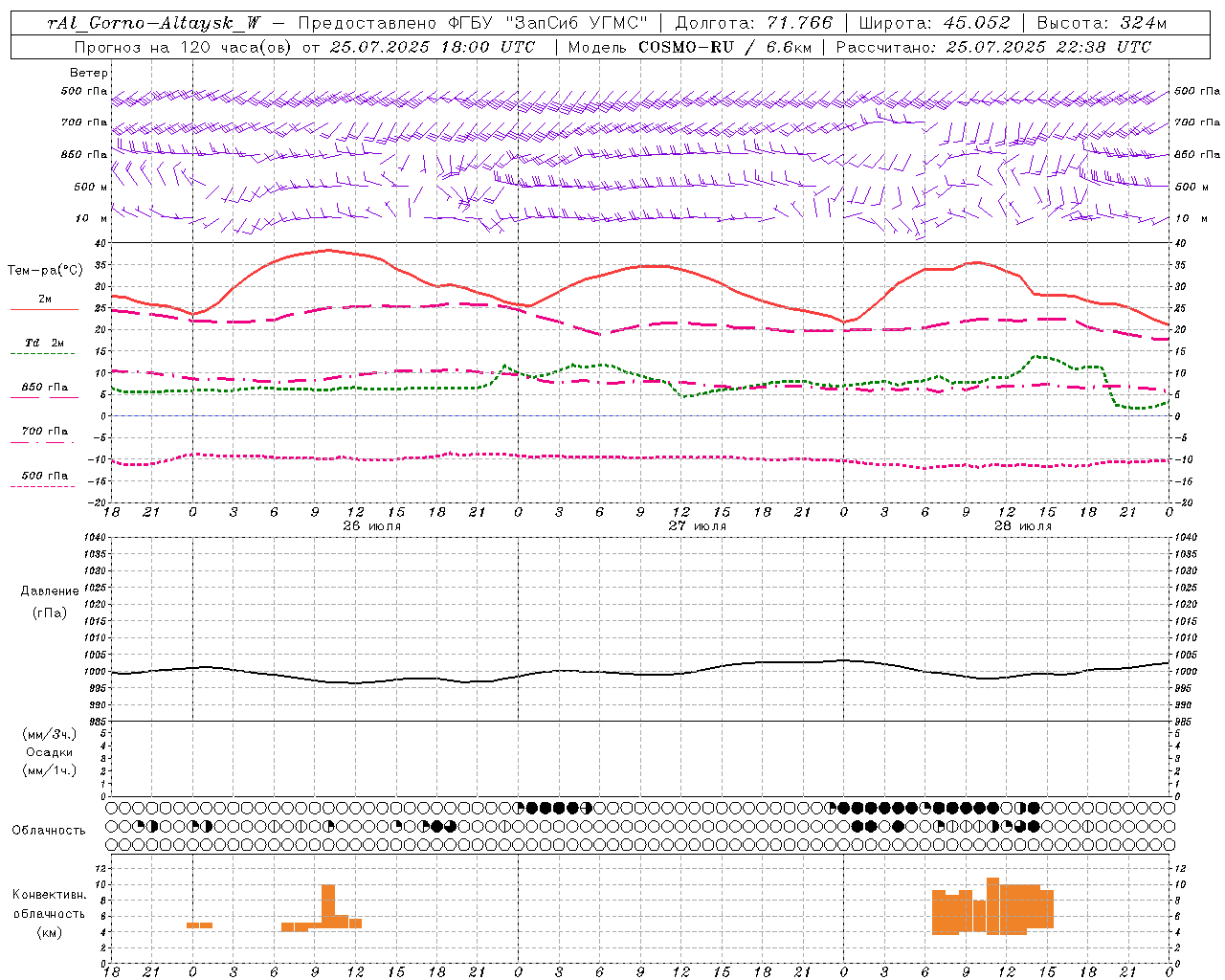Screen dimensions: 1225x980
Task: Click the solid line sample under the 2м legend
Action: (x=44, y=309)
